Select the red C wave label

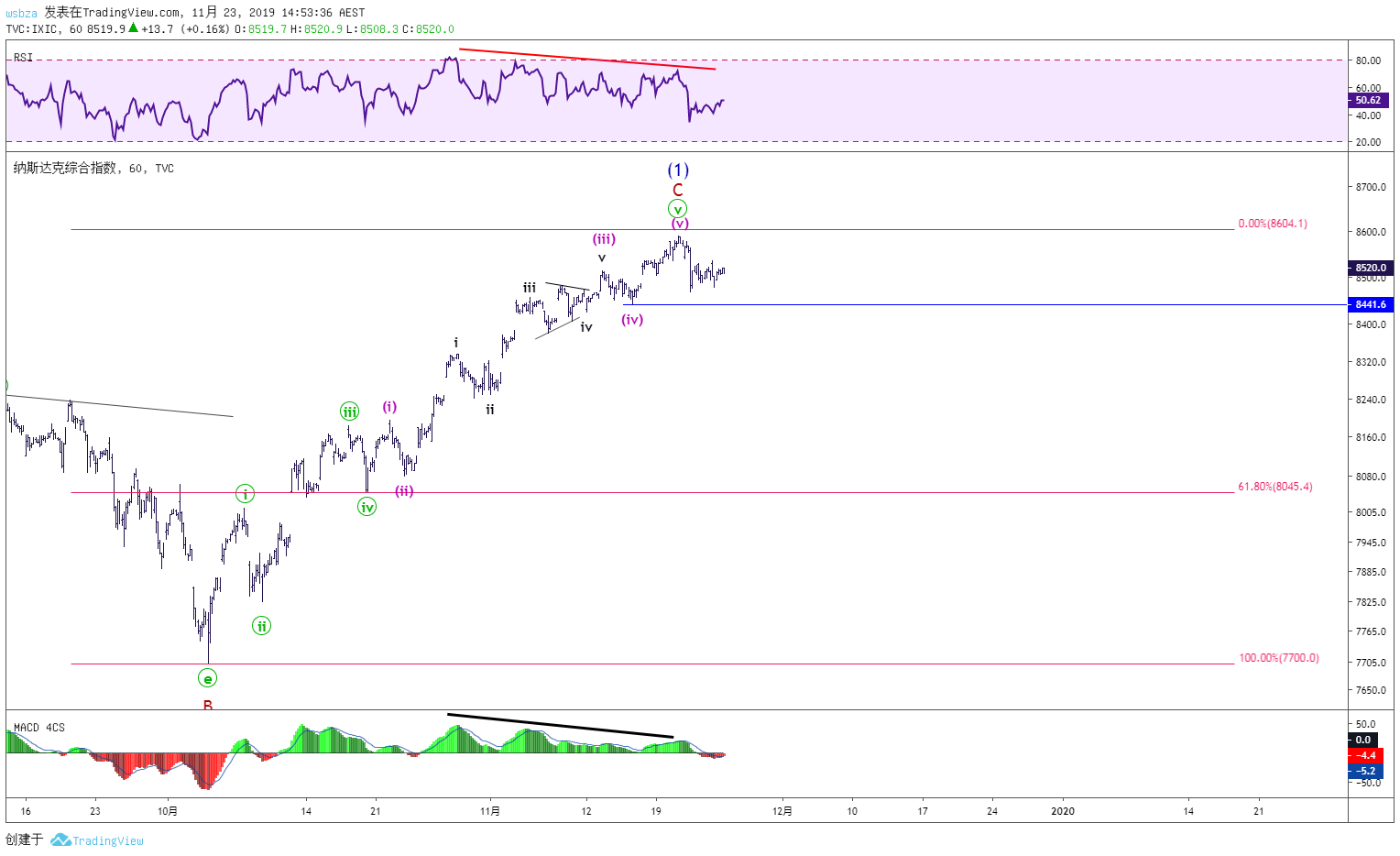click(x=677, y=191)
